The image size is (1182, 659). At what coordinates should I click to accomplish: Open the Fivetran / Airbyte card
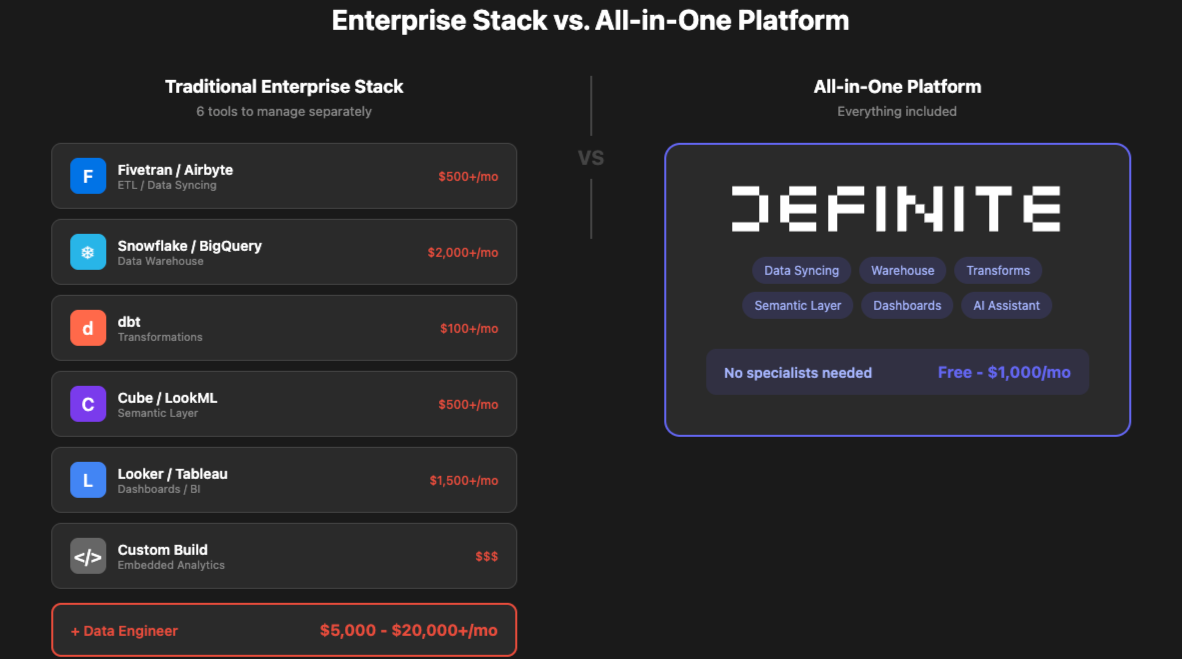tap(284, 176)
